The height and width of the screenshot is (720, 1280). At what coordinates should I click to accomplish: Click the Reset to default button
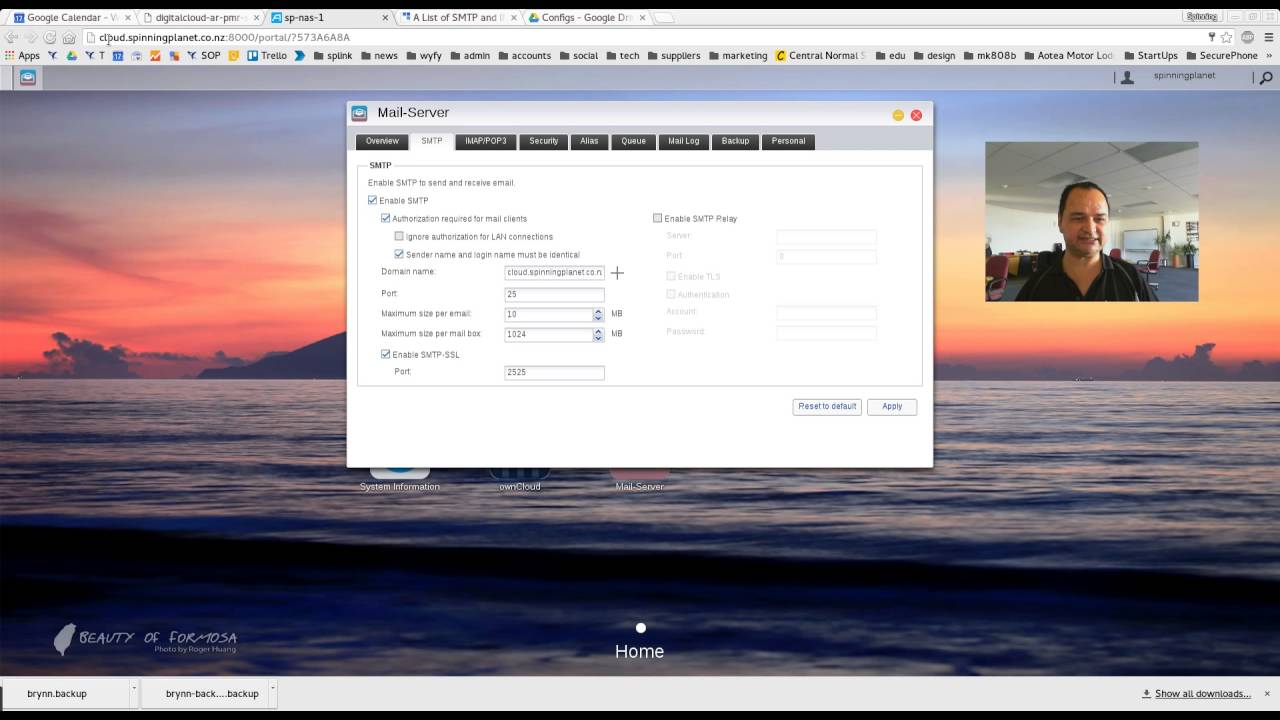point(827,406)
